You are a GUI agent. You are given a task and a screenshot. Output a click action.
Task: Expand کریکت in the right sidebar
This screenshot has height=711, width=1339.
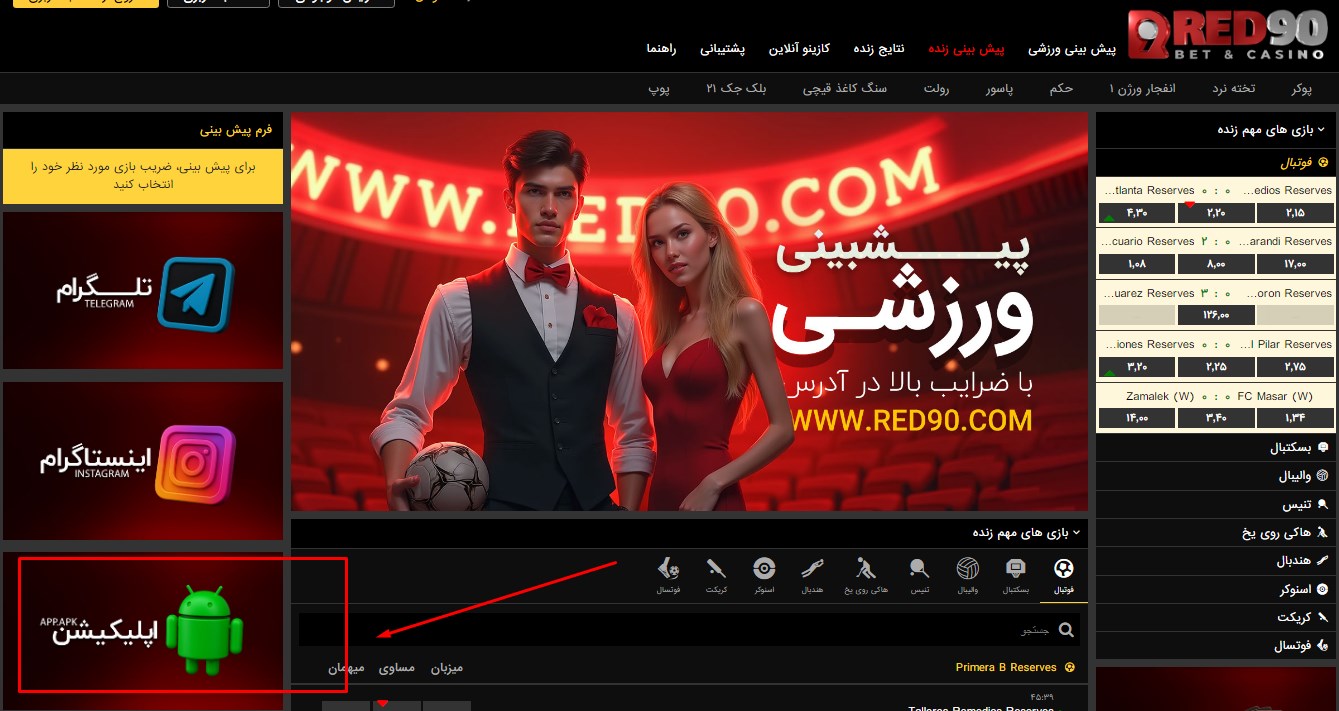click(x=1217, y=617)
